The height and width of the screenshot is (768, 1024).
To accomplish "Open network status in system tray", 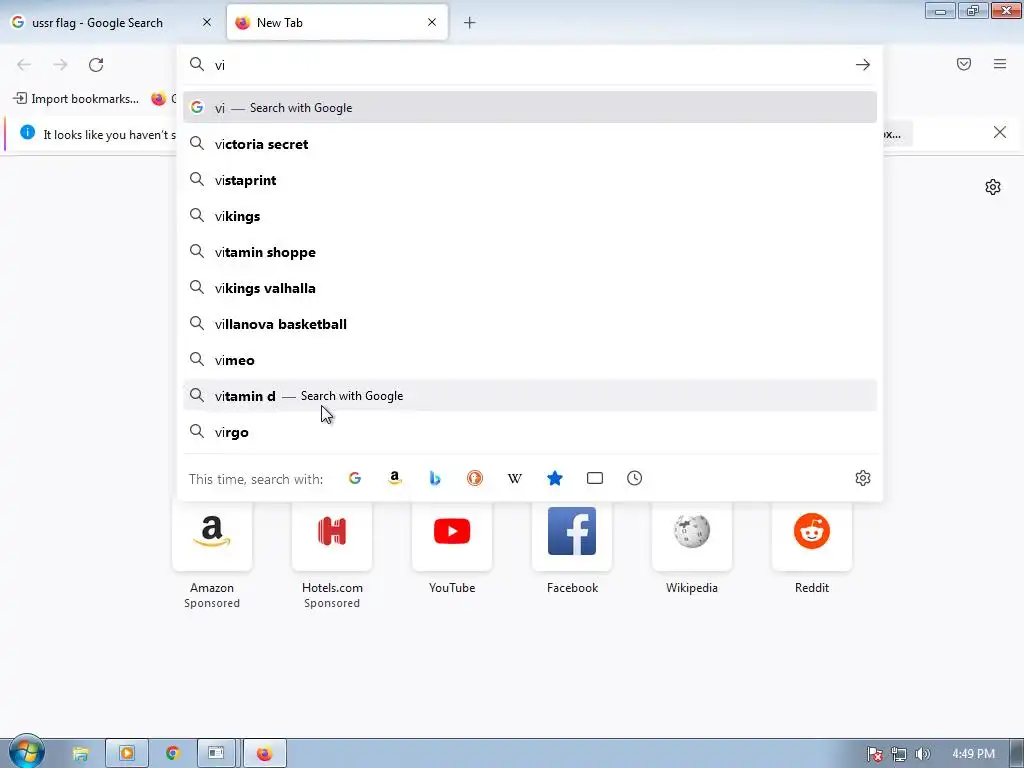I will 899,754.
